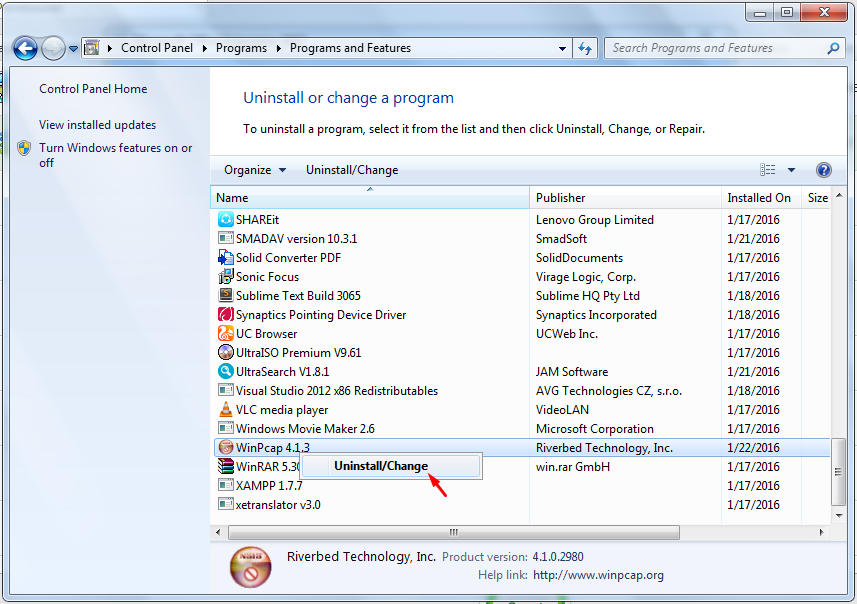Click the UltraISO Premium icon
This screenshot has height=604, width=857.
(x=226, y=352)
